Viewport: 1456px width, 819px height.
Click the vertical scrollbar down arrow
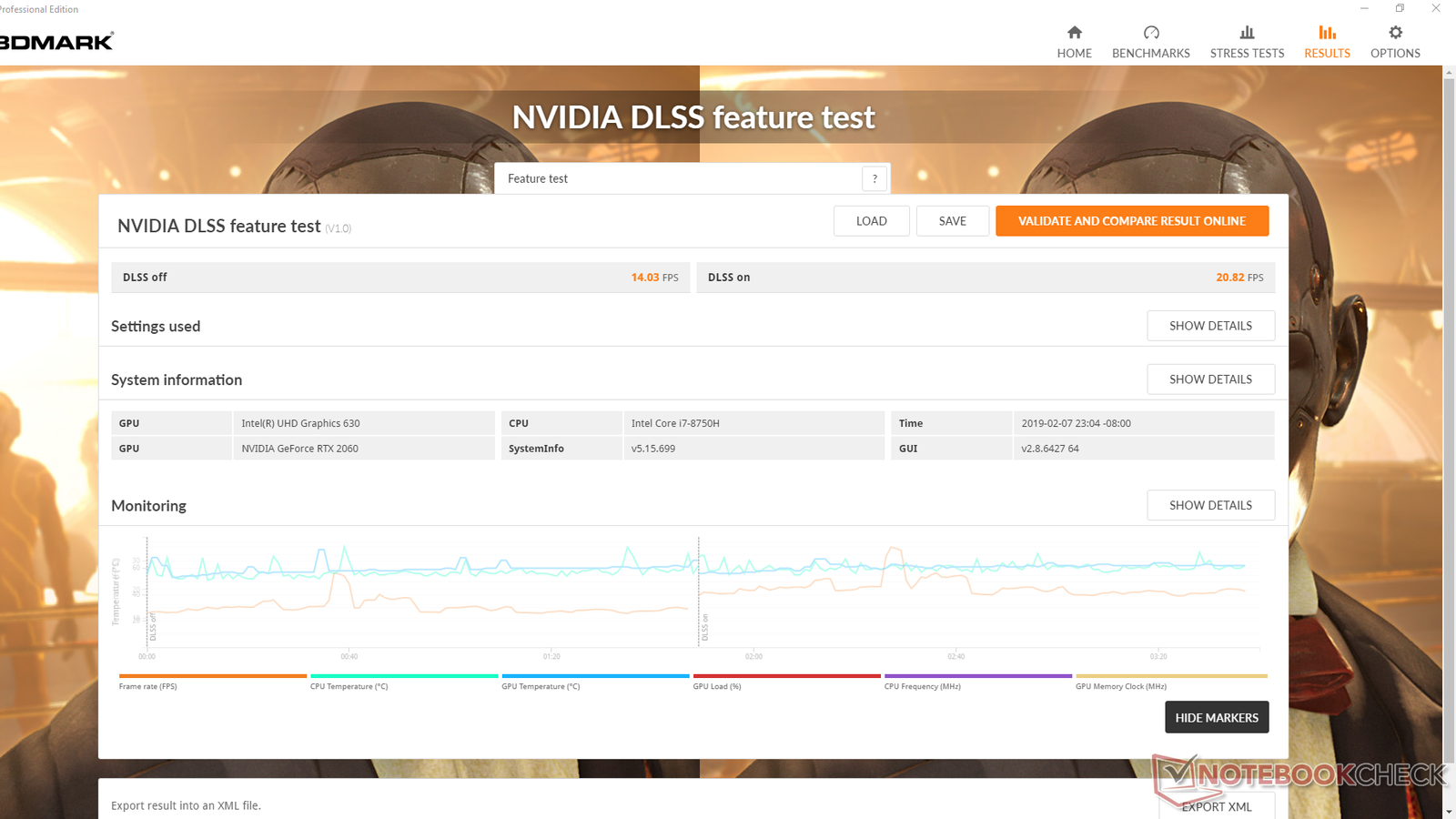pyautogui.click(x=1449, y=811)
